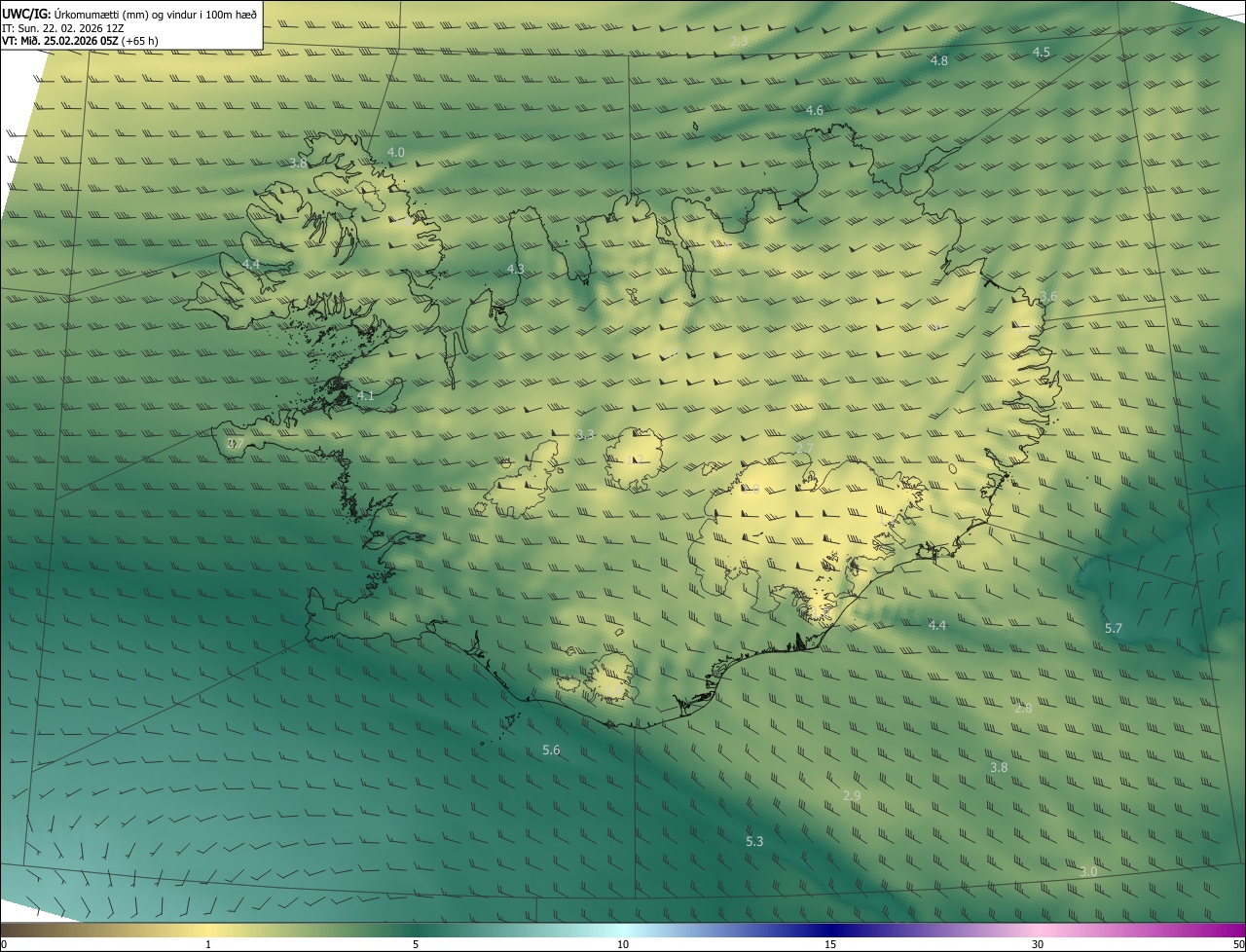Image resolution: width=1246 pixels, height=952 pixels.
Task: Click the valid time line 'VT: Mið. 25.02.2026 05Z'
Action: (60, 41)
